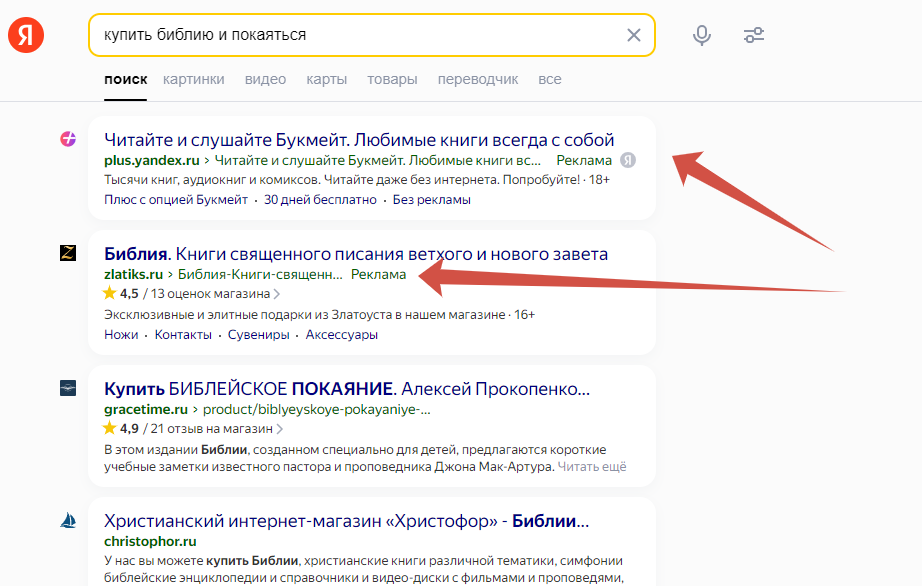Click the Christophor sailboat favicon
Image resolution: width=922 pixels, height=586 pixels.
68,520
